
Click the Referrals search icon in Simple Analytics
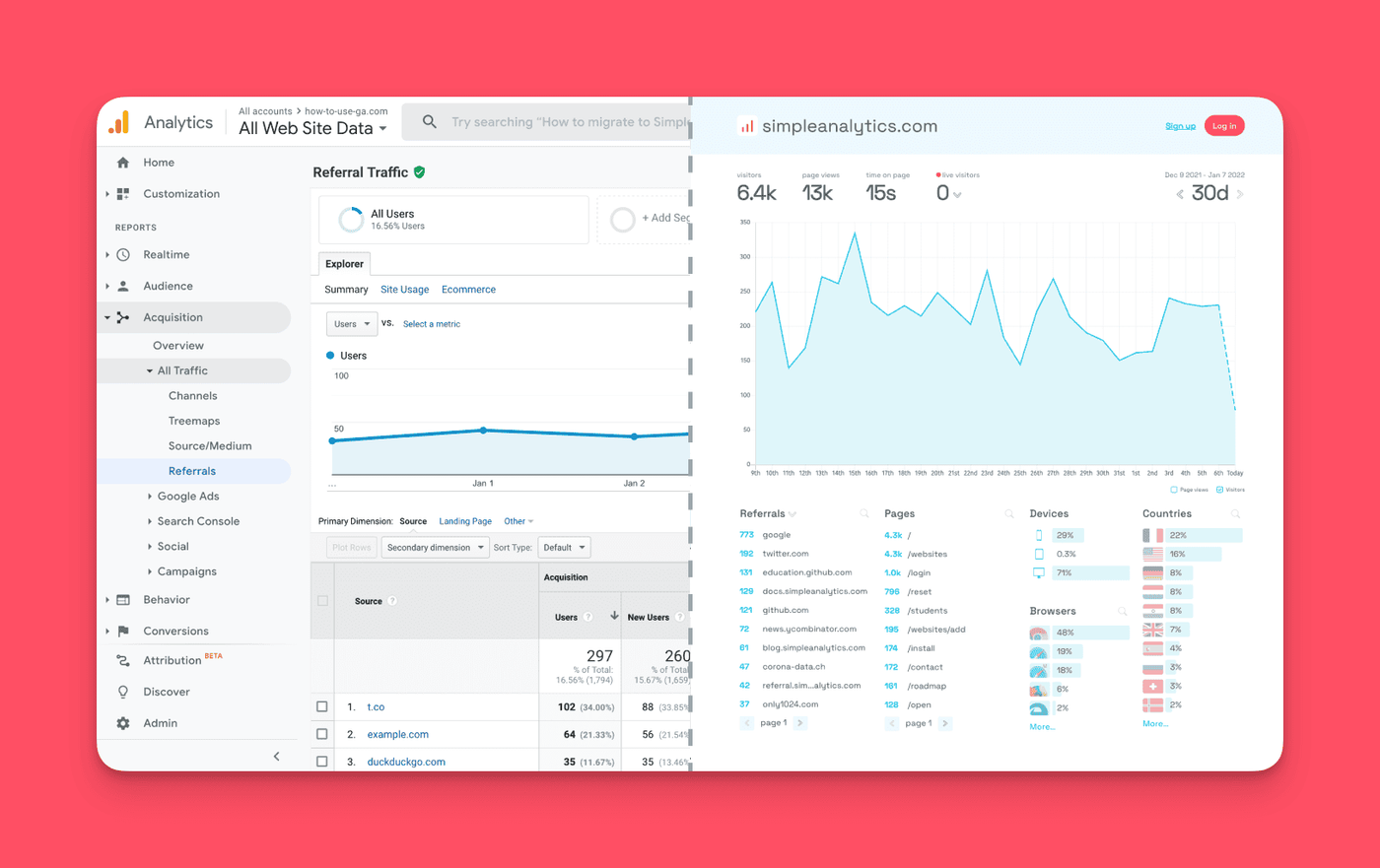click(x=863, y=514)
